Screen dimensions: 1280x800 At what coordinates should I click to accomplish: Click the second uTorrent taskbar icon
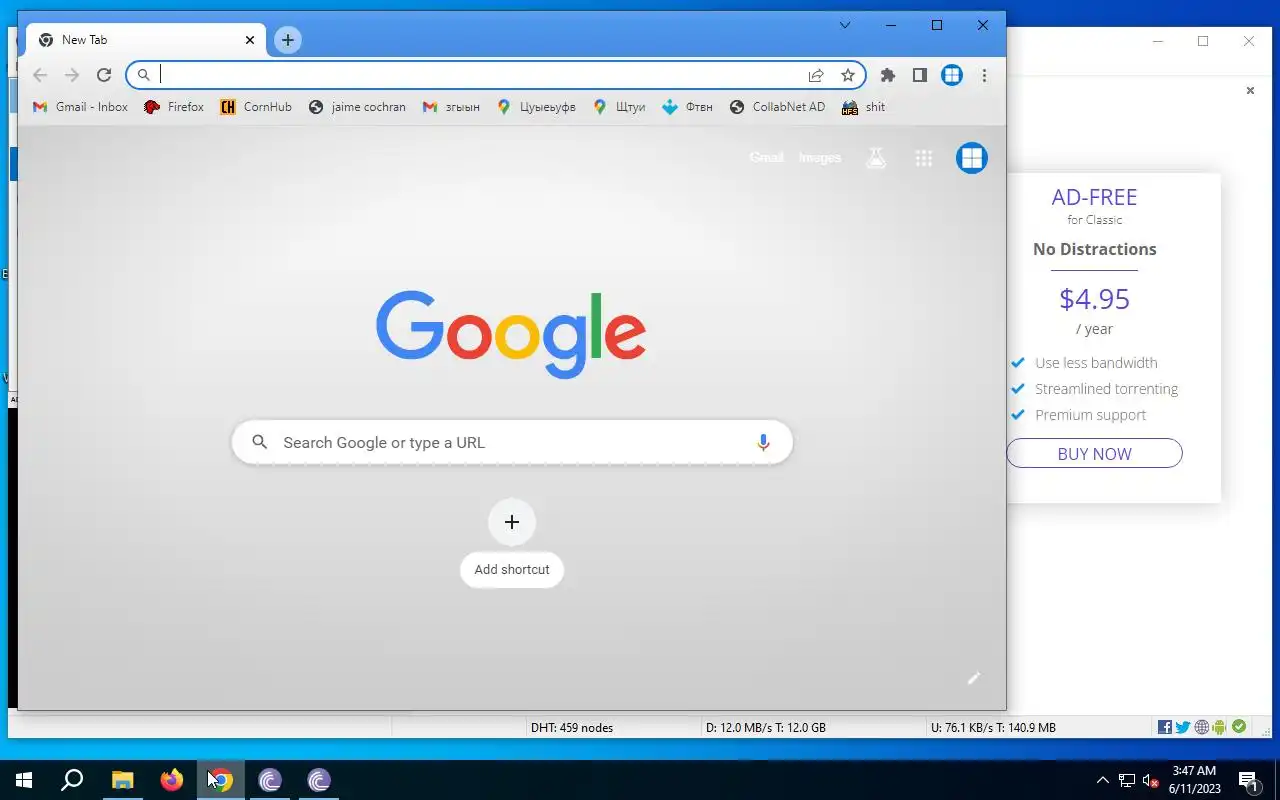click(319, 780)
